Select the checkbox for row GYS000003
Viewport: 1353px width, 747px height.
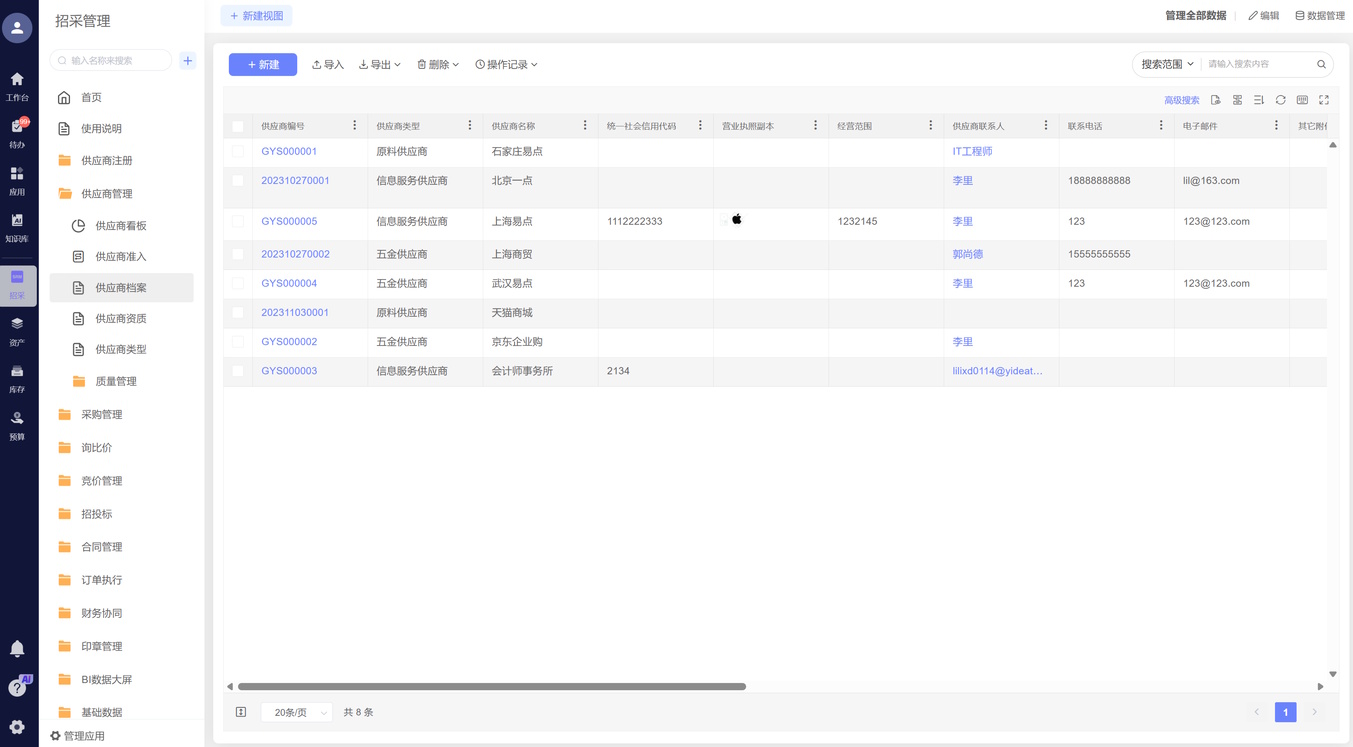coord(238,371)
